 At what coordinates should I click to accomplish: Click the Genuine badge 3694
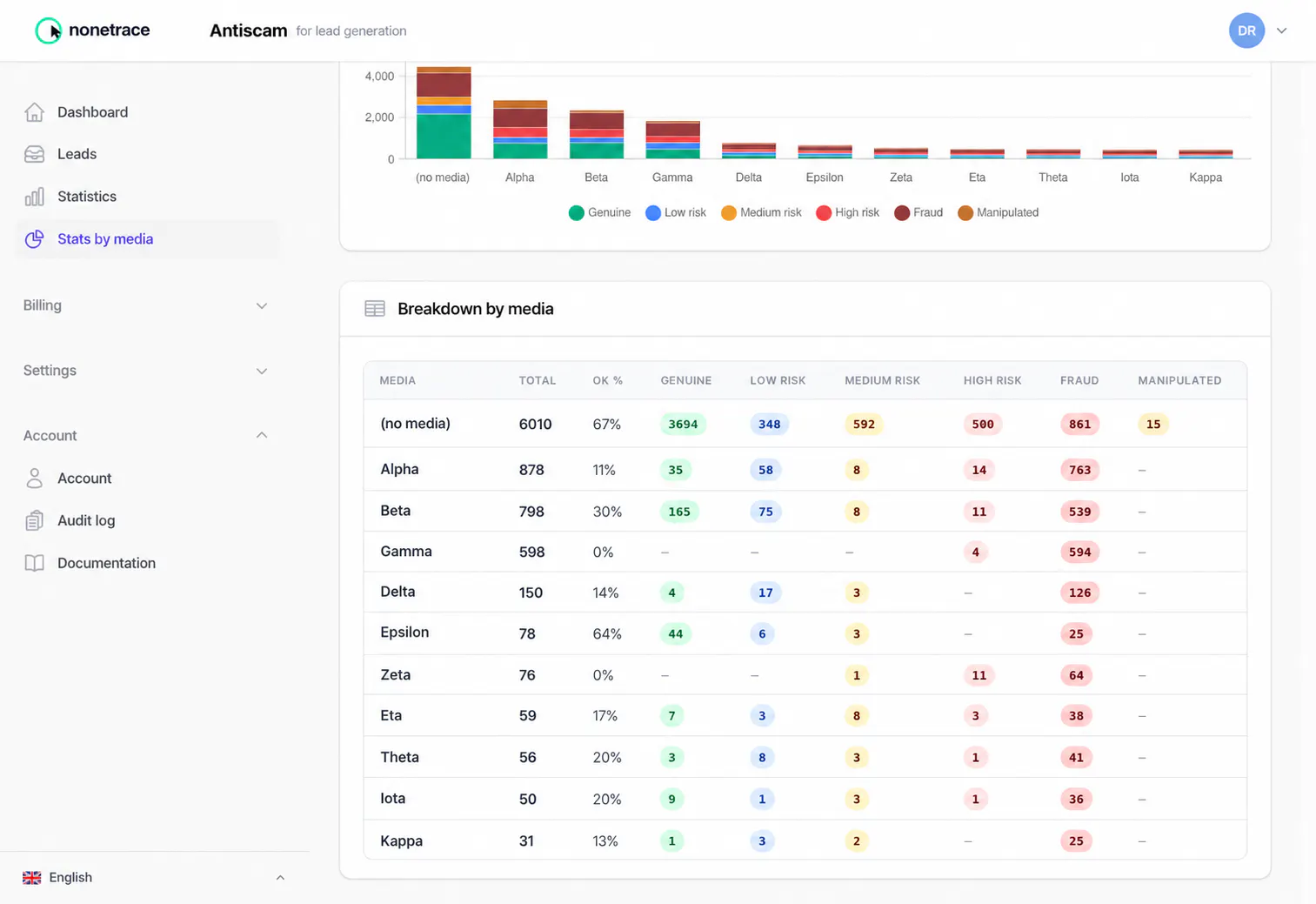pyautogui.click(x=683, y=425)
